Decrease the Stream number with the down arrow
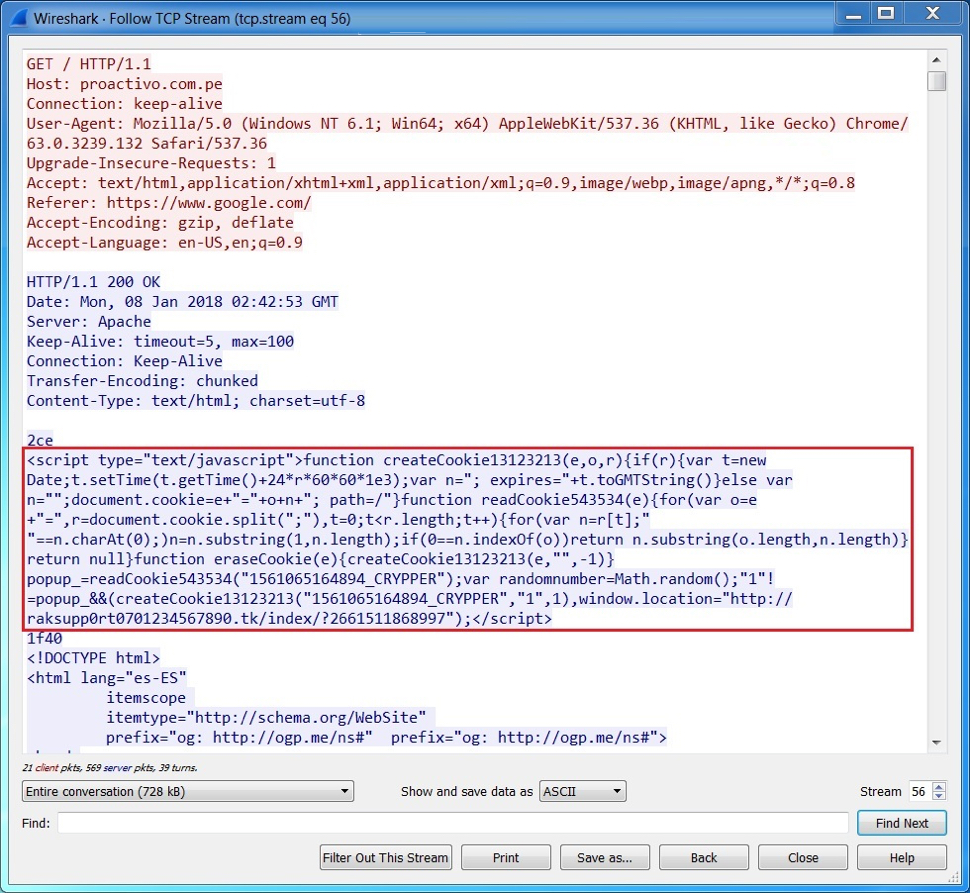Image resolution: width=970 pixels, height=893 pixels. click(x=939, y=797)
